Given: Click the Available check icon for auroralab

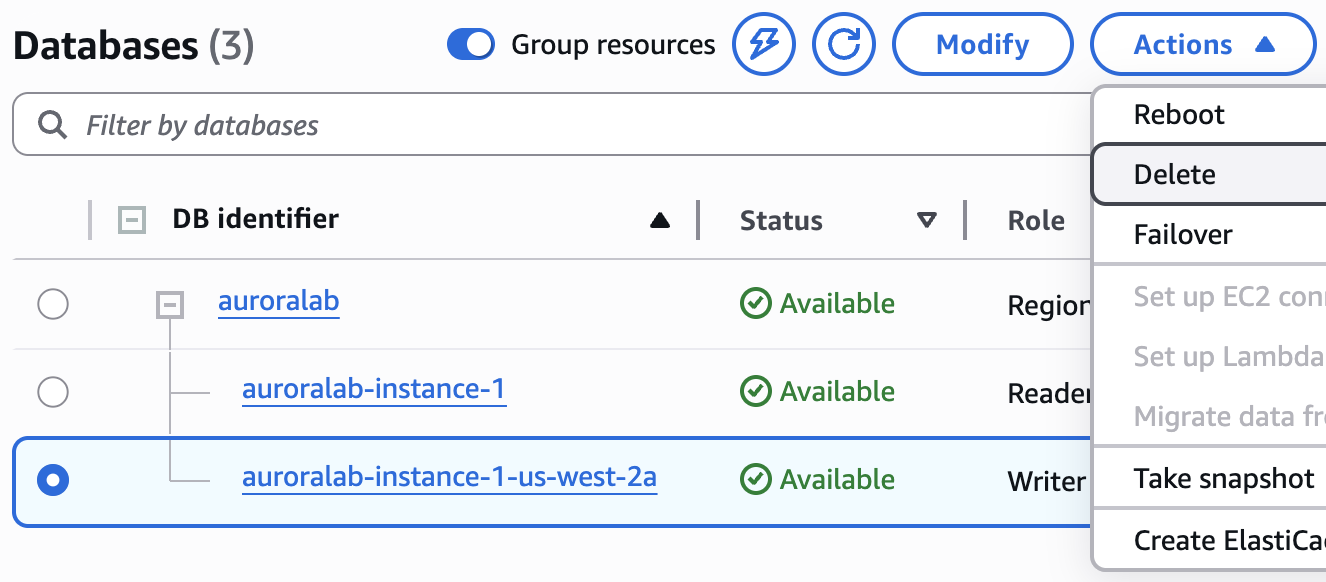Looking at the screenshot, I should coord(755,303).
